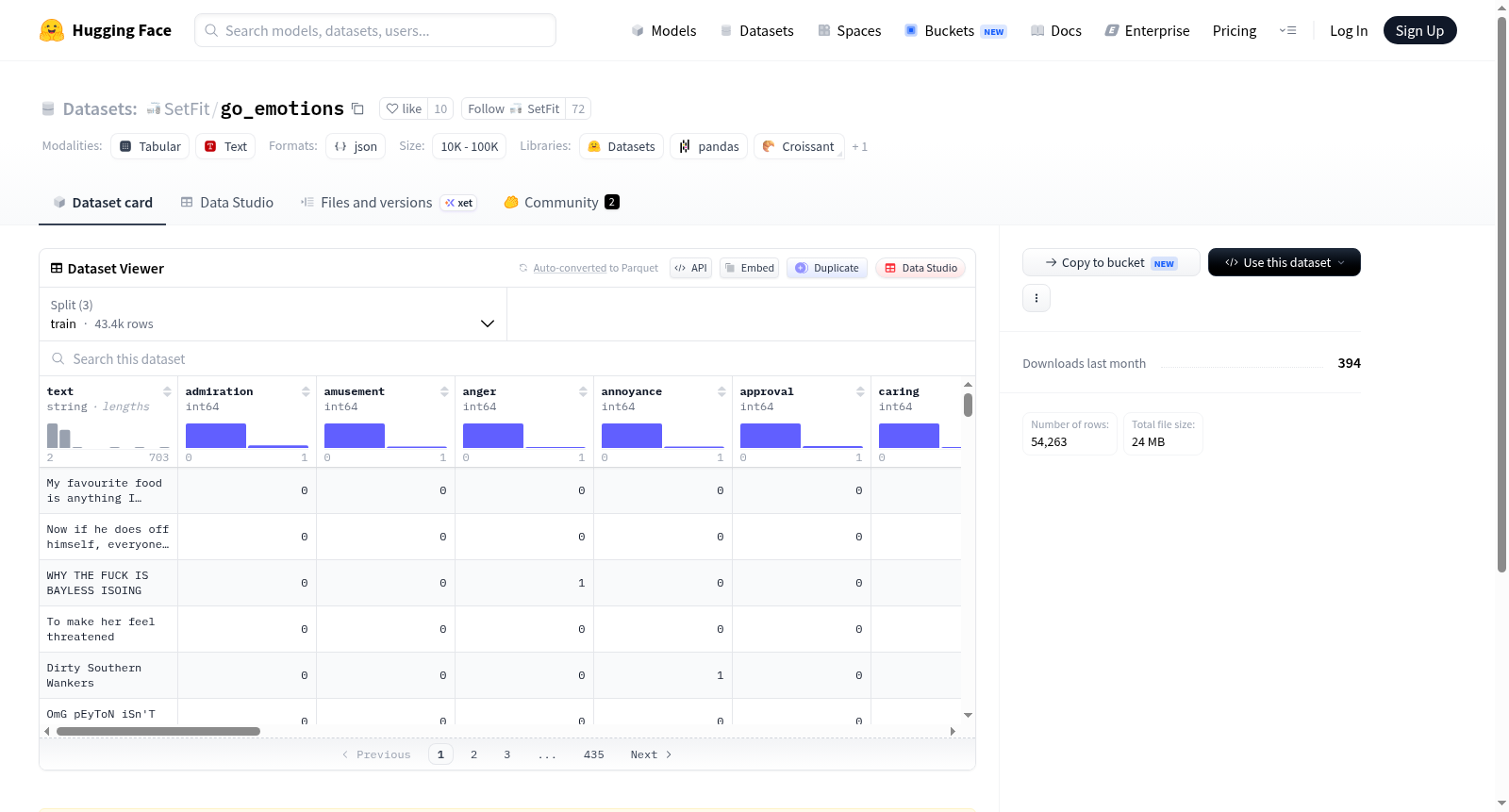The width and height of the screenshot is (1509, 812).
Task: Click the row 'WHY THE FUCK IS BAYLESS ISOING'
Action: pyautogui.click(x=500, y=583)
